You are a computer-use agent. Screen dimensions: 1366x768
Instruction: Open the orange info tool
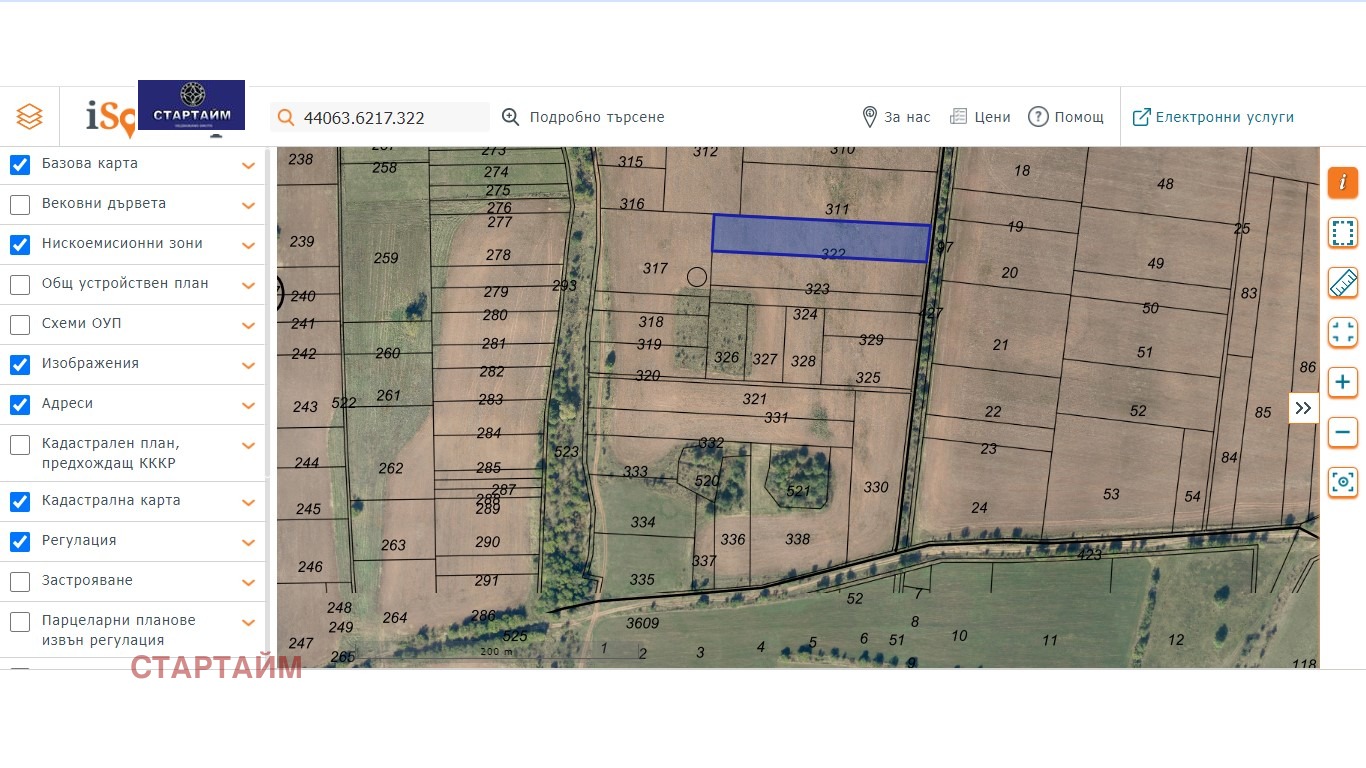tap(1342, 182)
